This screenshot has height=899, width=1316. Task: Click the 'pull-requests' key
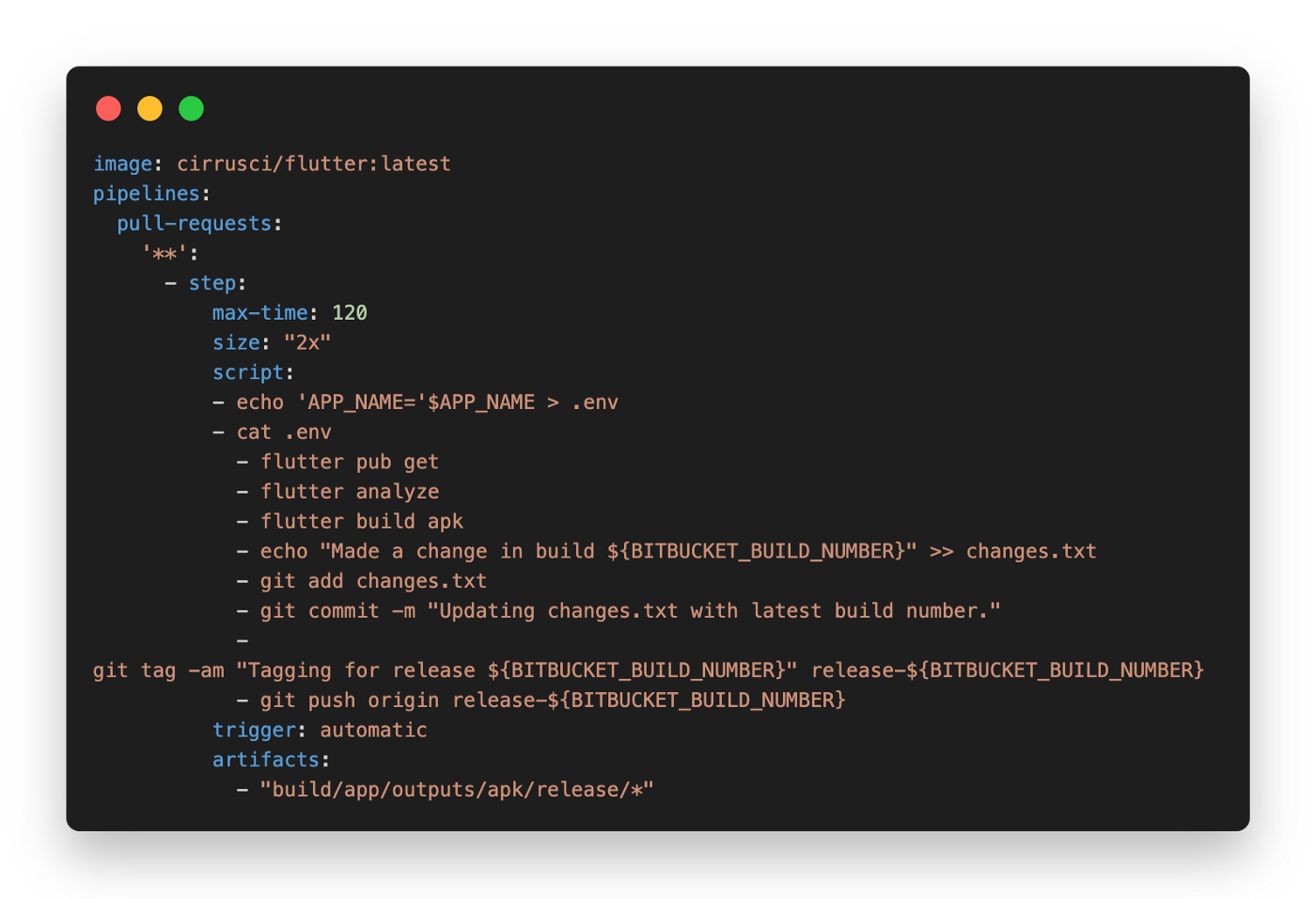(194, 224)
